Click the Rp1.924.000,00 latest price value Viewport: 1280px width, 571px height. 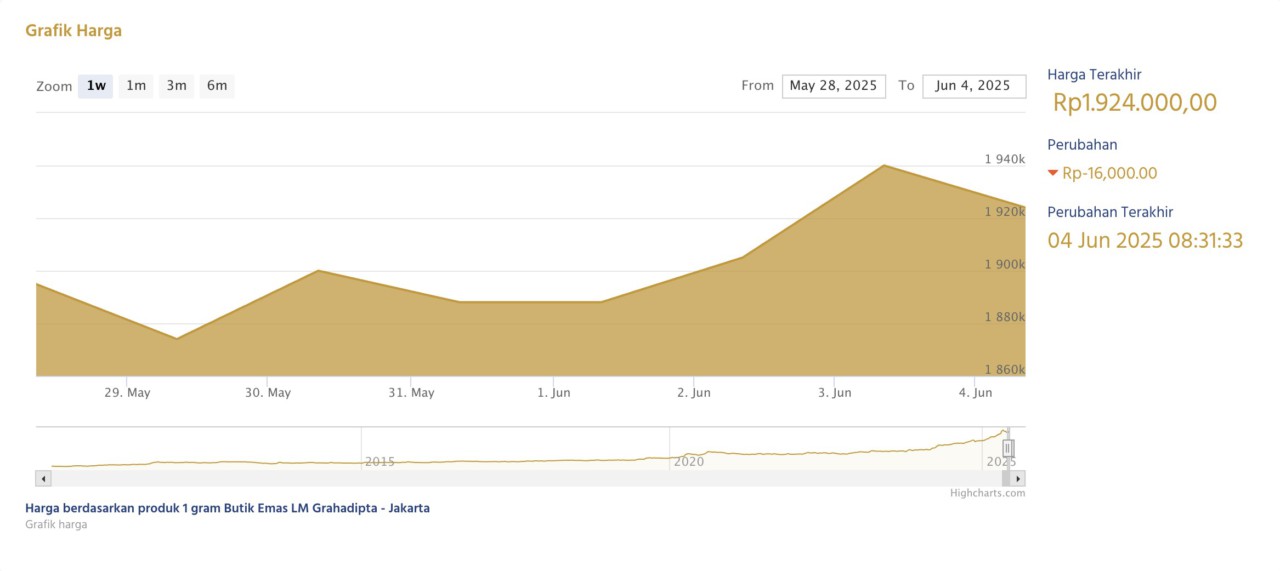[x=1135, y=103]
